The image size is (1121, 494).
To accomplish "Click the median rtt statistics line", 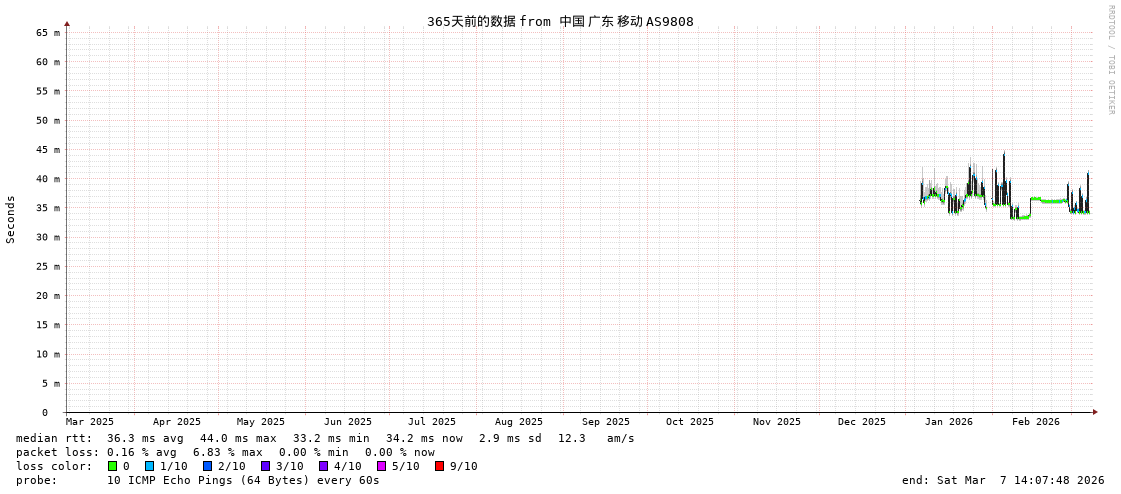I will [325, 438].
